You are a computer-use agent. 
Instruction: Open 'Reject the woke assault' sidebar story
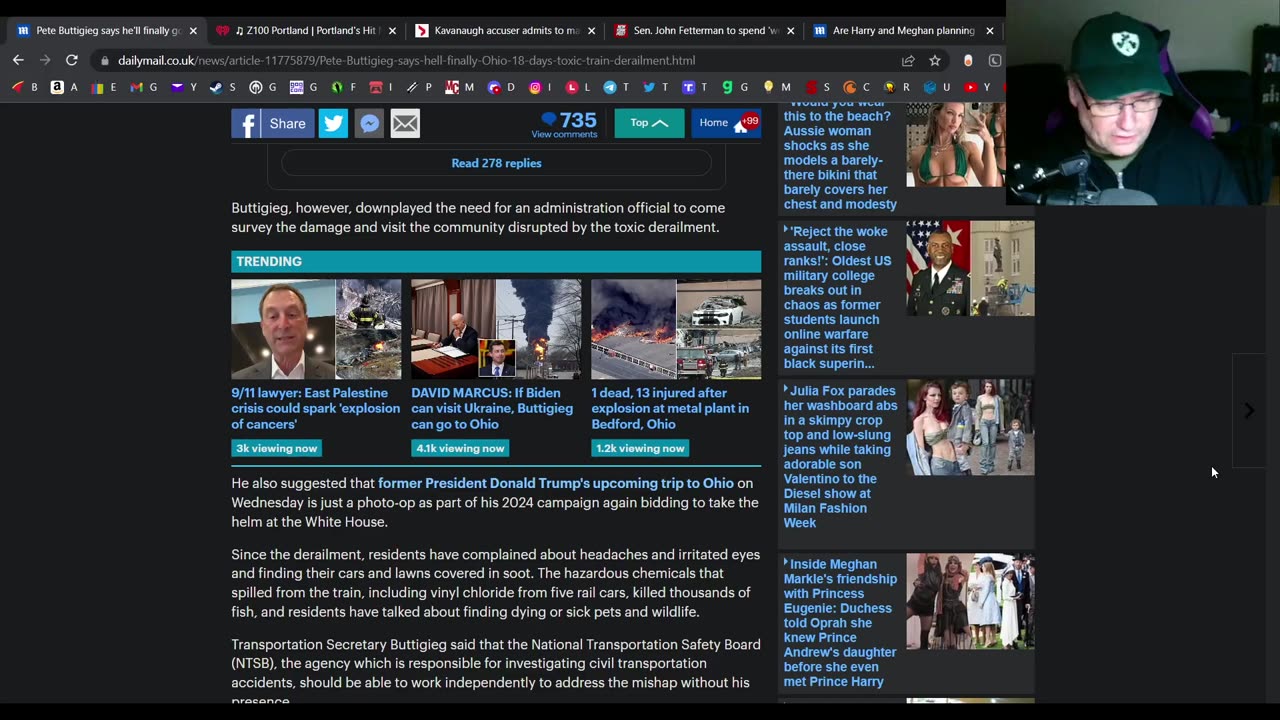(838, 297)
